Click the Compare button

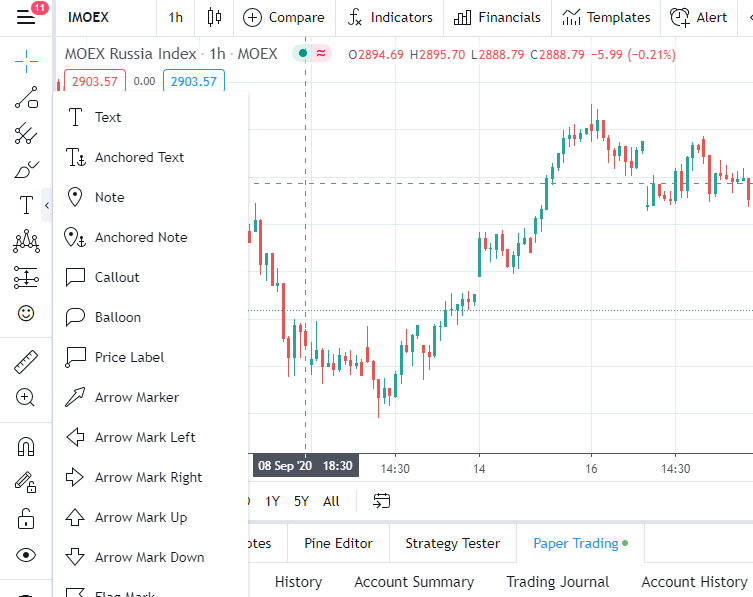point(284,17)
